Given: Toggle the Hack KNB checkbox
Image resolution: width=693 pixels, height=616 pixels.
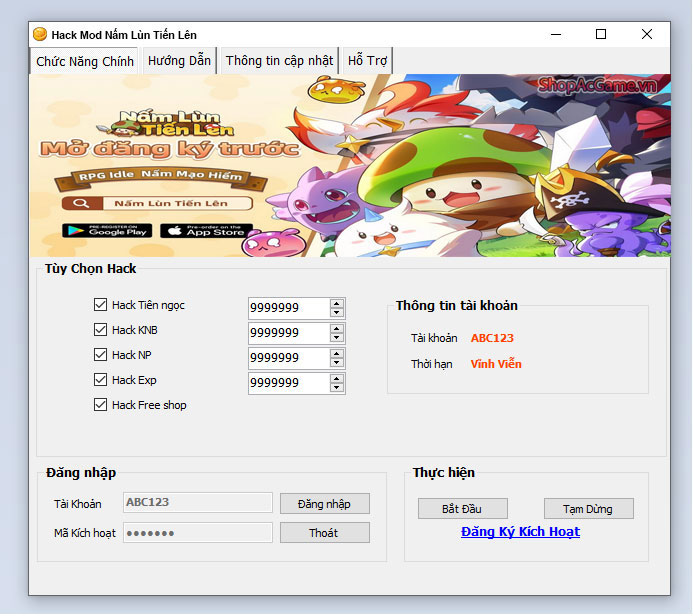Looking at the screenshot, I should [x=100, y=330].
